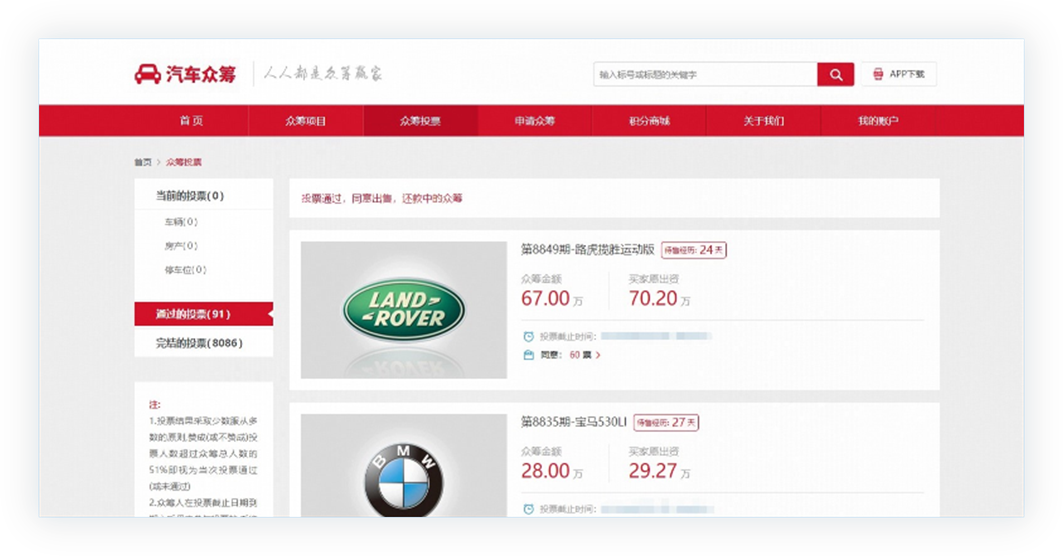This screenshot has height=556, width=1063.
Task: Expand 当前的投票(0) sidebar section
Action: pyautogui.click(x=190, y=196)
